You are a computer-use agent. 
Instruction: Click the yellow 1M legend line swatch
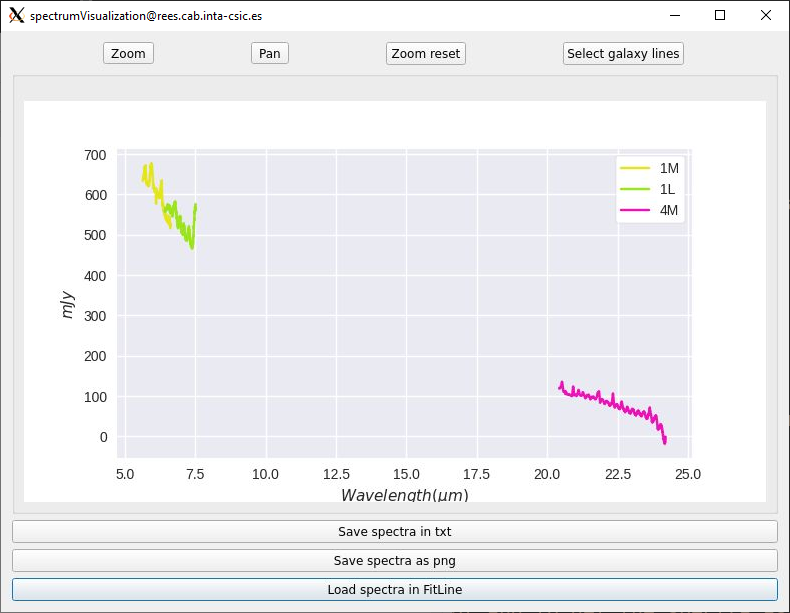[x=635, y=168]
